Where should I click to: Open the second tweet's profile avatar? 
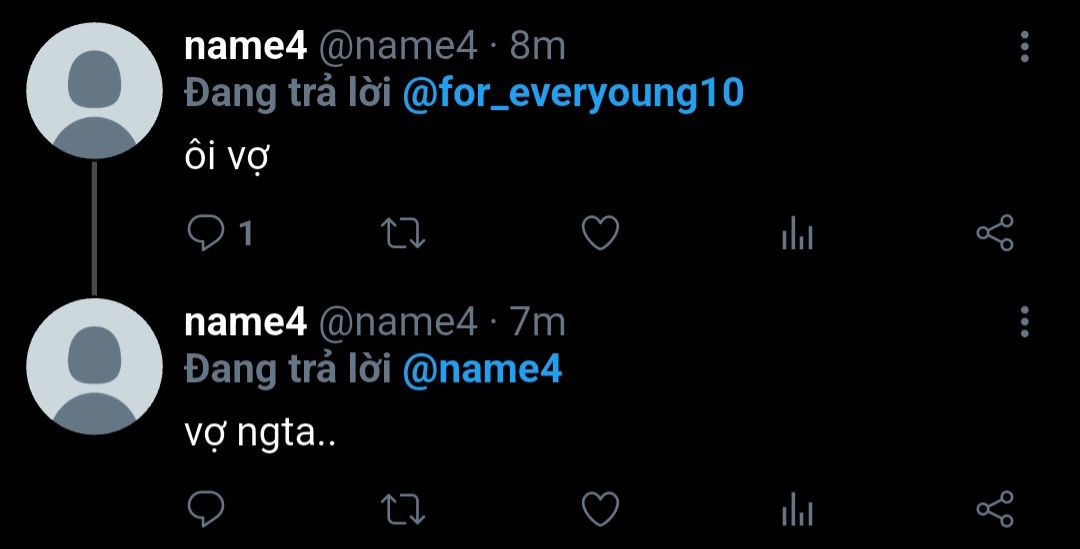click(x=93, y=366)
